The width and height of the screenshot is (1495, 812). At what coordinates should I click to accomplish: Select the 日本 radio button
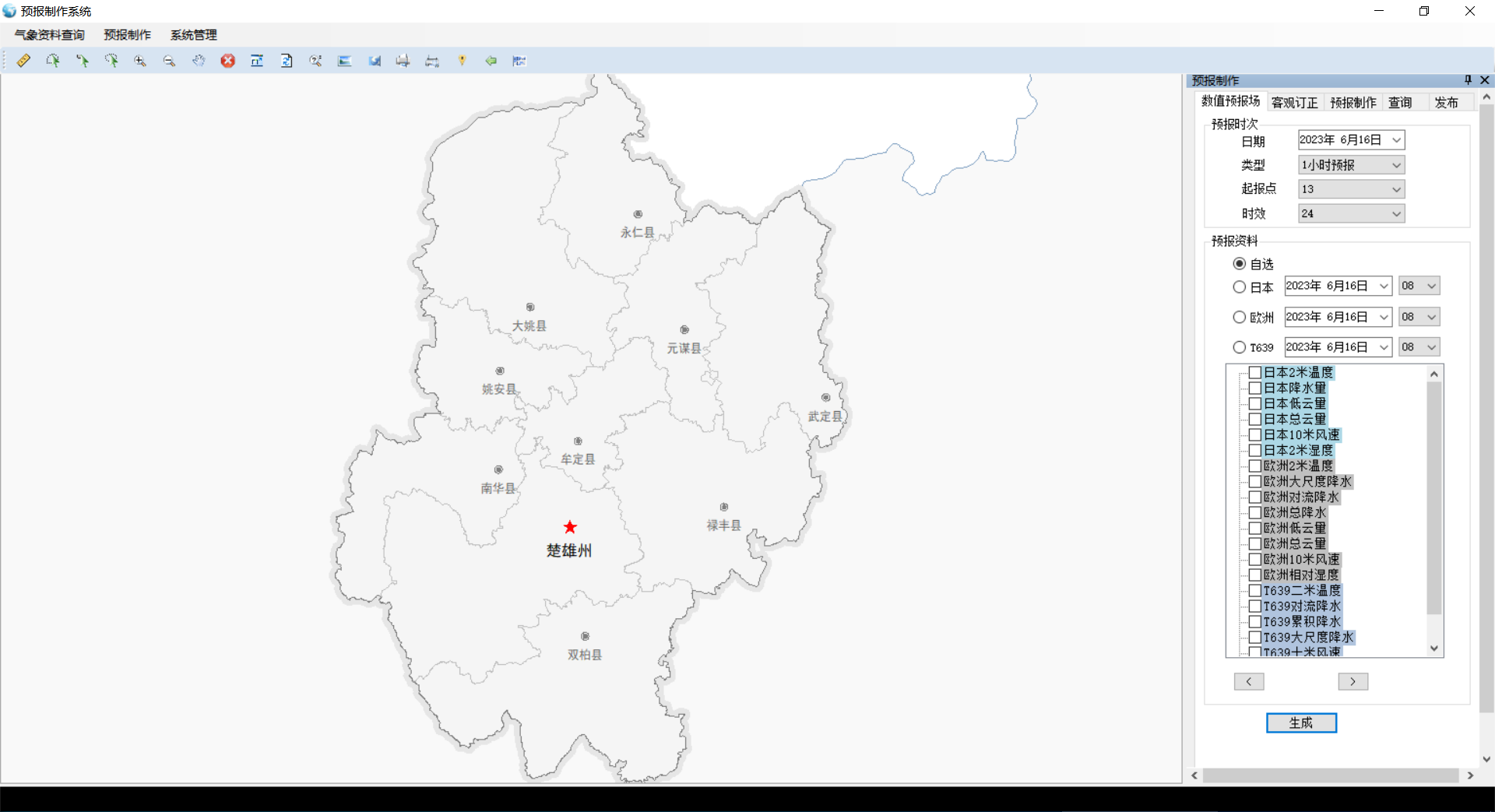[1240, 287]
